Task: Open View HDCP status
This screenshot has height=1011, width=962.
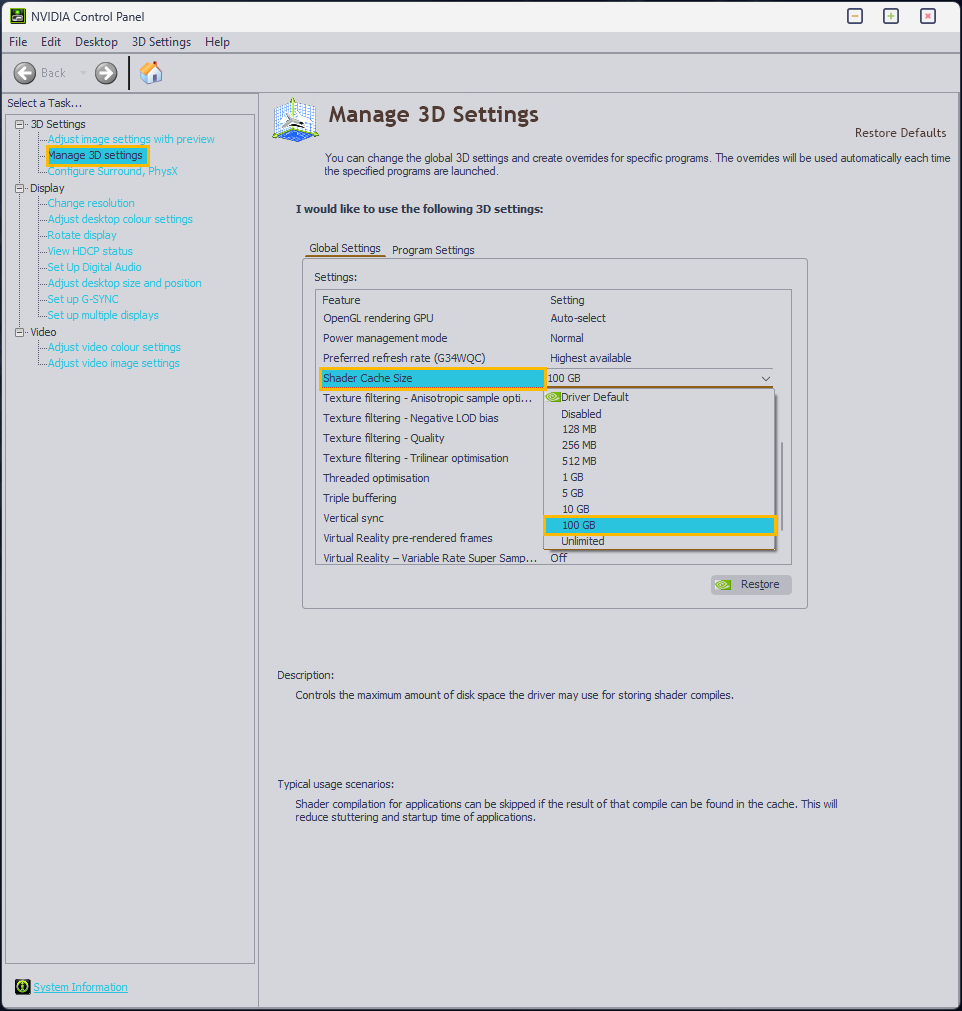Action: (90, 251)
